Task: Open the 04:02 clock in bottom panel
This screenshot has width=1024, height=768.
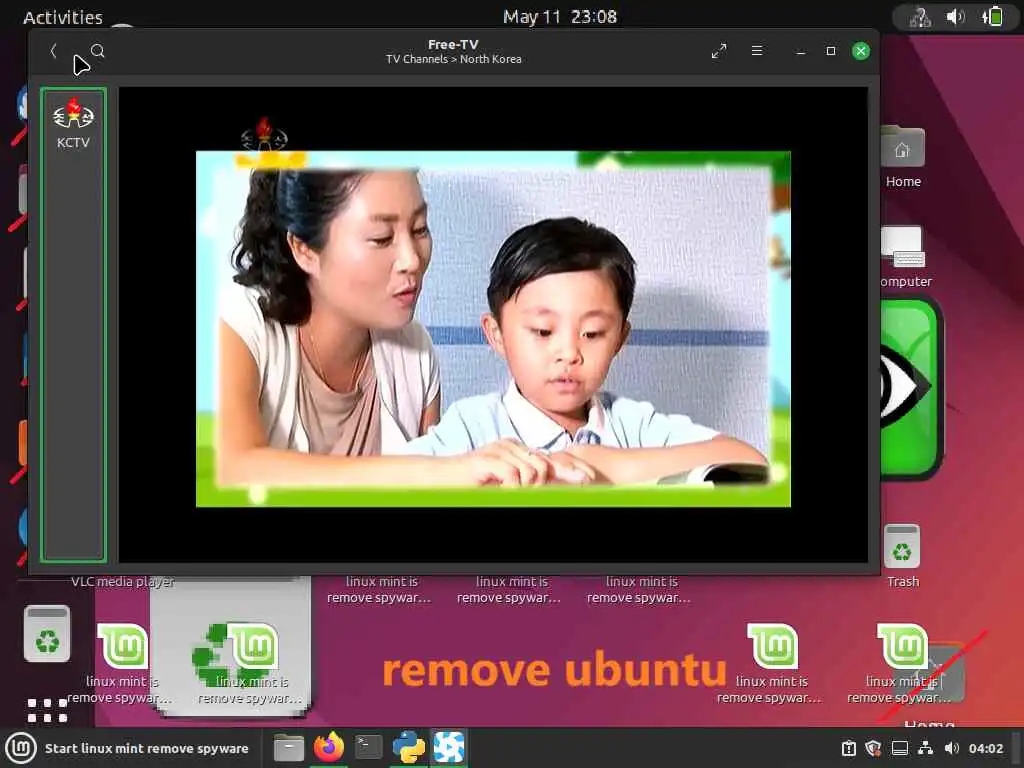Action: coord(985,748)
